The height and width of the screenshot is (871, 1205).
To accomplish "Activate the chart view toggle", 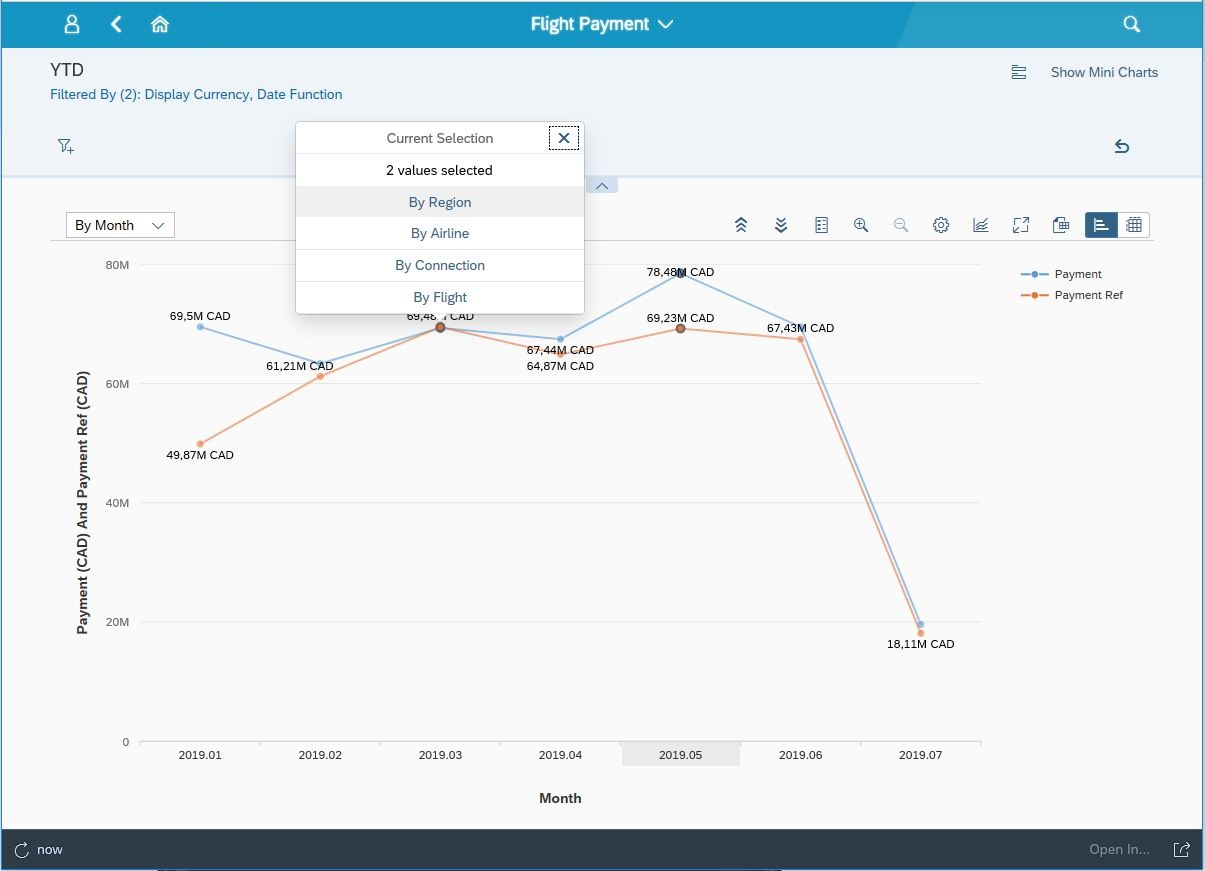I will tap(1101, 224).
